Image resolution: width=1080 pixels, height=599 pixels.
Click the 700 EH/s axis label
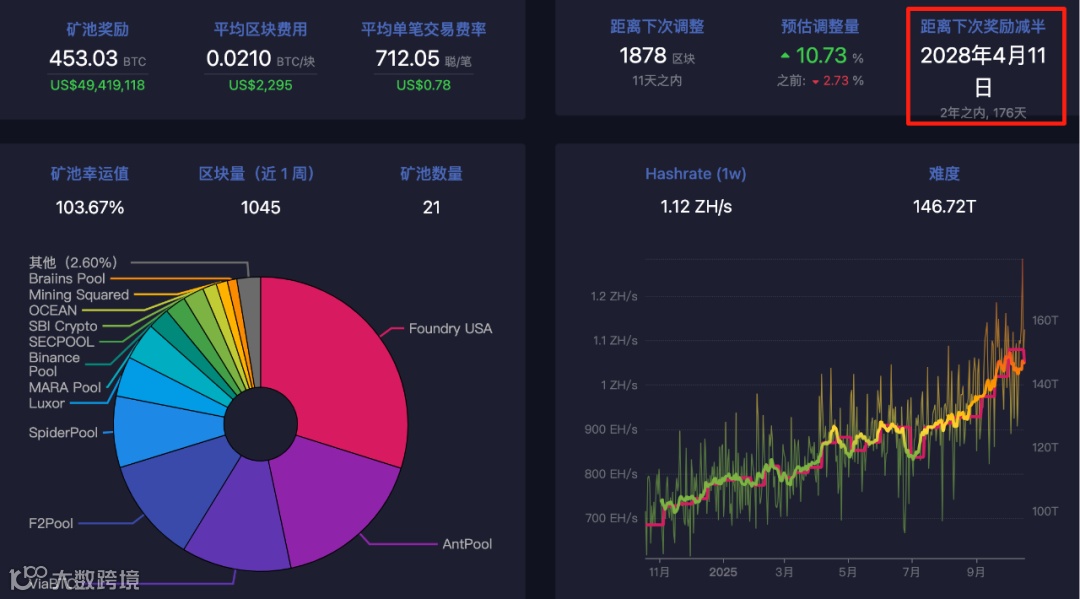coord(611,518)
